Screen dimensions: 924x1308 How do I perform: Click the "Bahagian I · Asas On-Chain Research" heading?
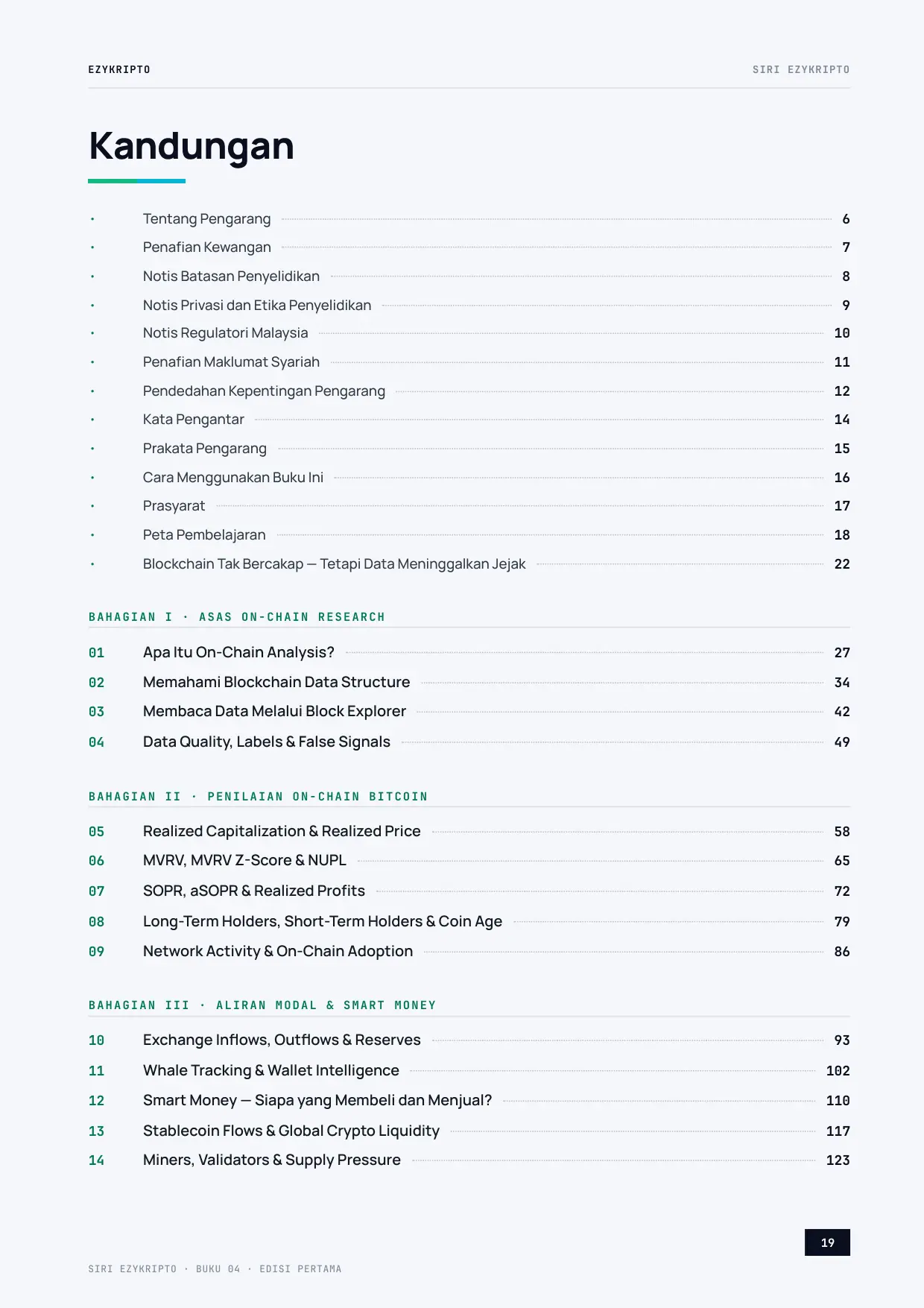(237, 617)
